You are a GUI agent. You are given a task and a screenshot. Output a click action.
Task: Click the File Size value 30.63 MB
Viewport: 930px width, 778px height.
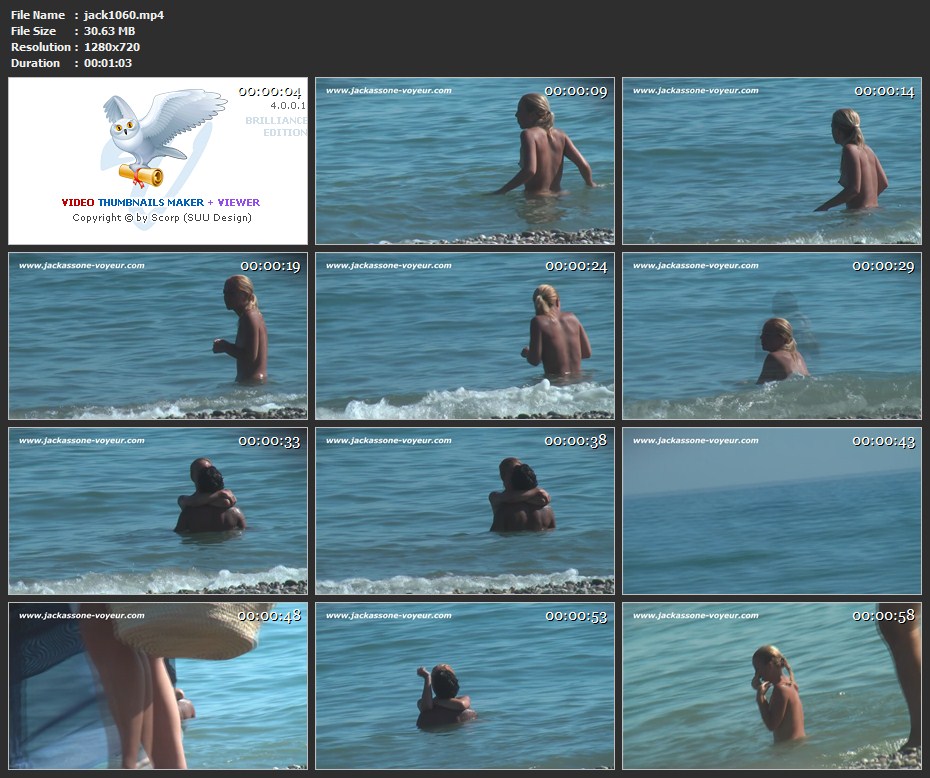[x=110, y=31]
